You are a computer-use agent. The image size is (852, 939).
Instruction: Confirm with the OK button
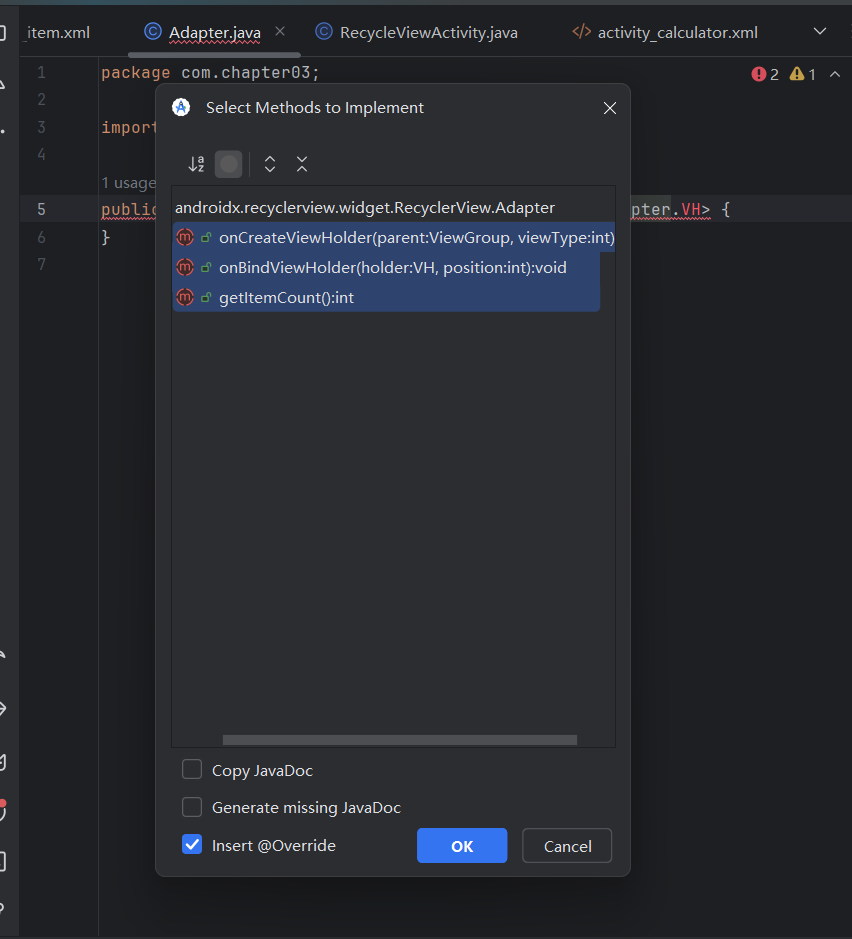pos(462,846)
